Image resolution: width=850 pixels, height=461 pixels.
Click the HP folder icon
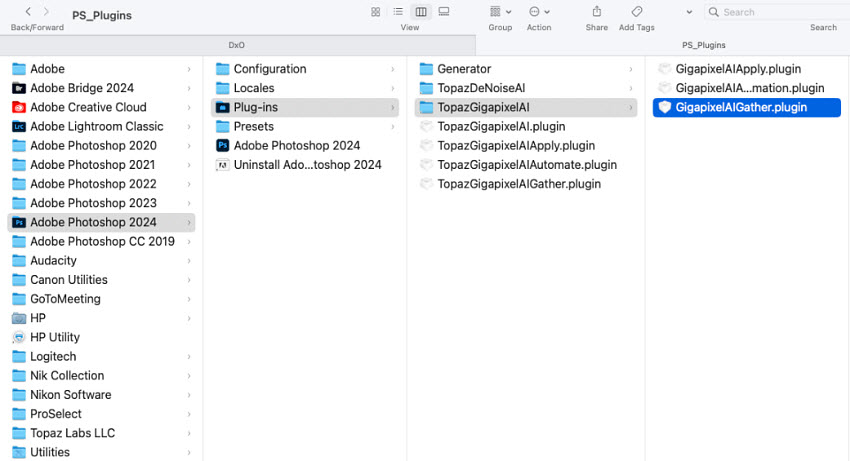(19, 318)
